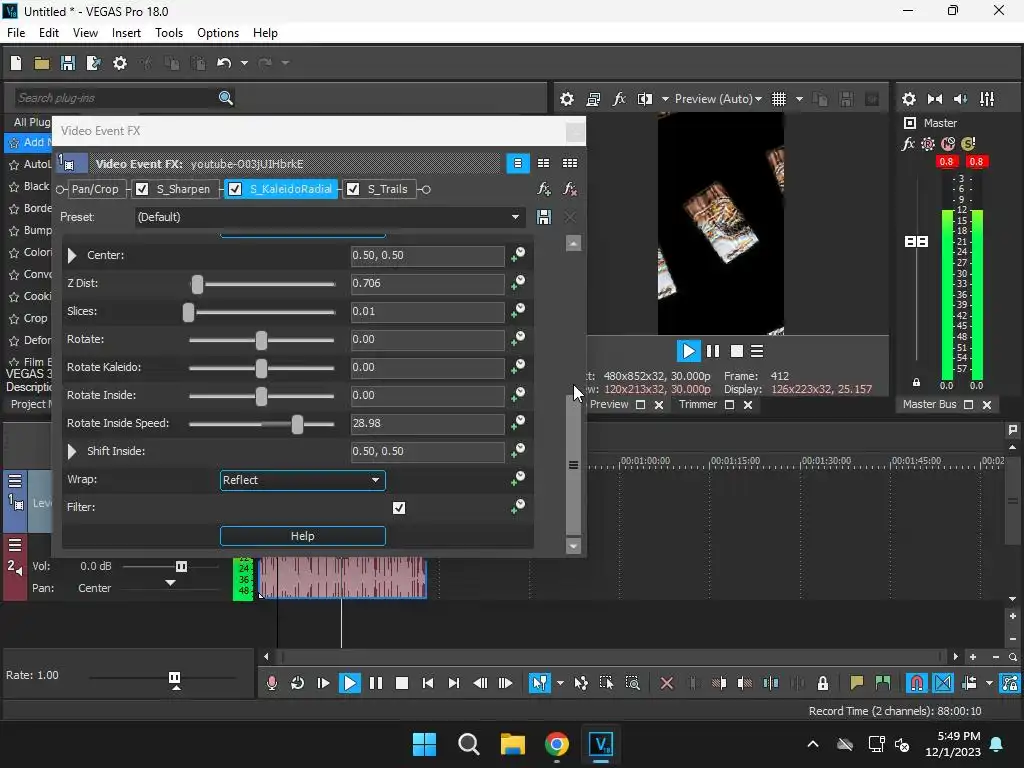Toggle Enable Snapping magnet icon
This screenshot has width=1024, height=768.
[917, 683]
